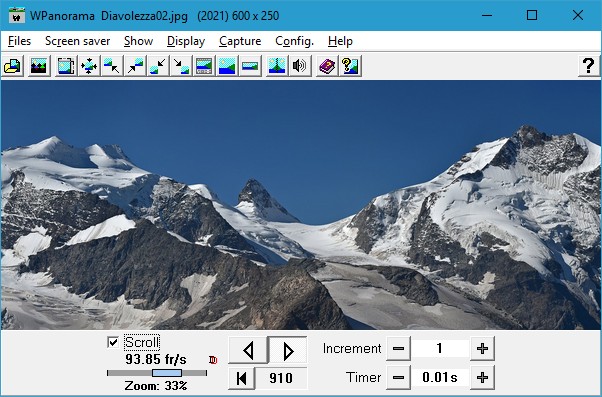Click the 93.85 fr/s frame rate text
This screenshot has height=397, width=602.
156,360
